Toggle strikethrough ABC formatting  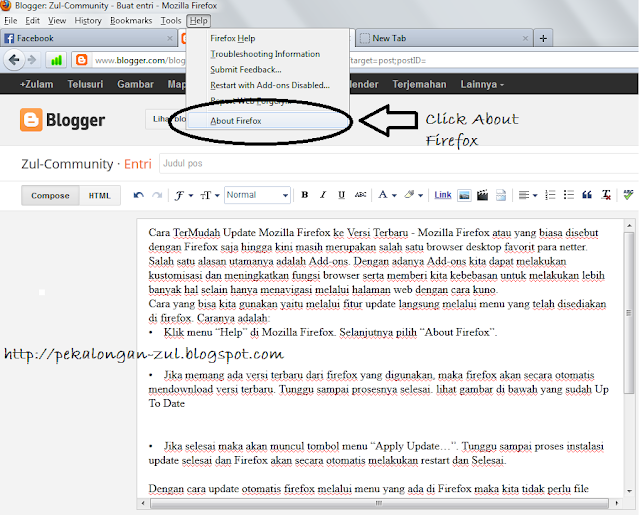360,195
